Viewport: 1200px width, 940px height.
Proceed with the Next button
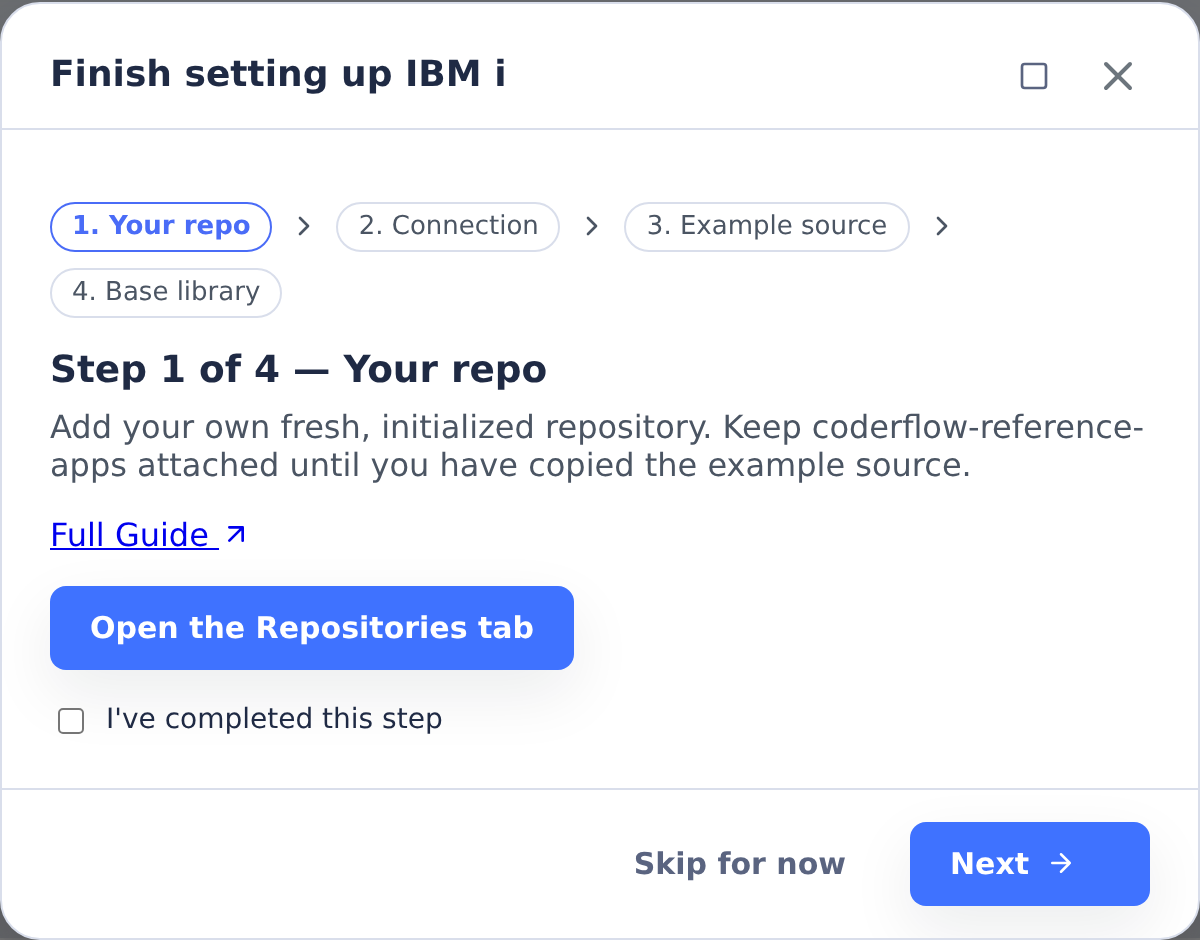click(x=1030, y=864)
